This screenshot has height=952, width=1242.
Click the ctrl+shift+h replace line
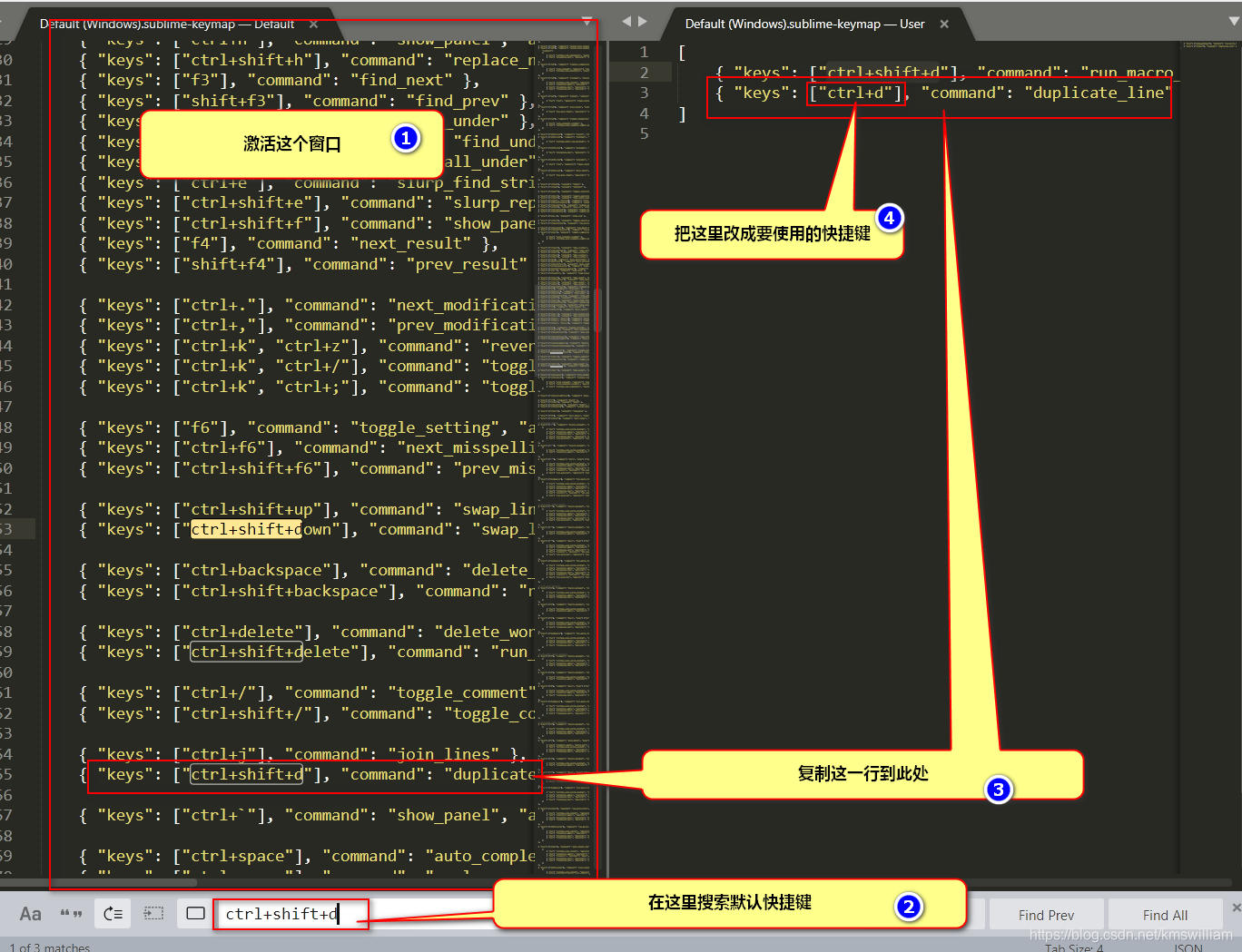(307, 60)
